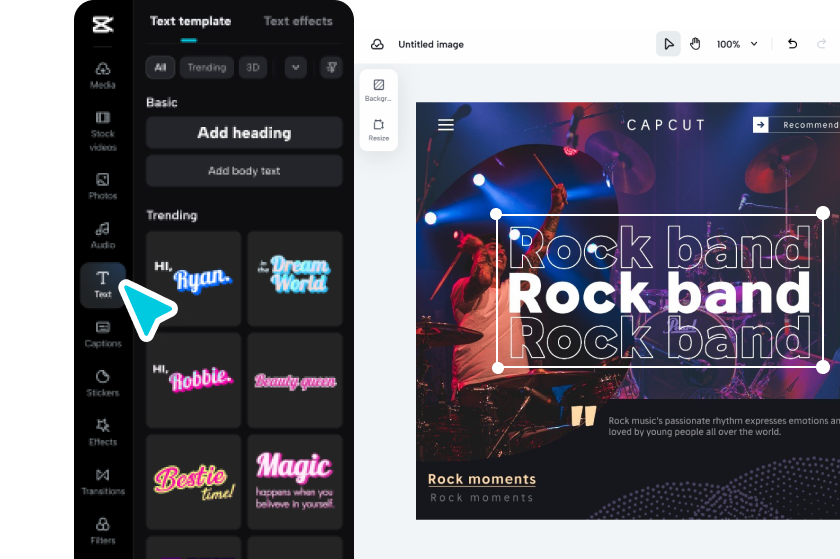Click the Rock music's passionate rhythm paragraph
Screen dimensions: 840x559
point(724,426)
